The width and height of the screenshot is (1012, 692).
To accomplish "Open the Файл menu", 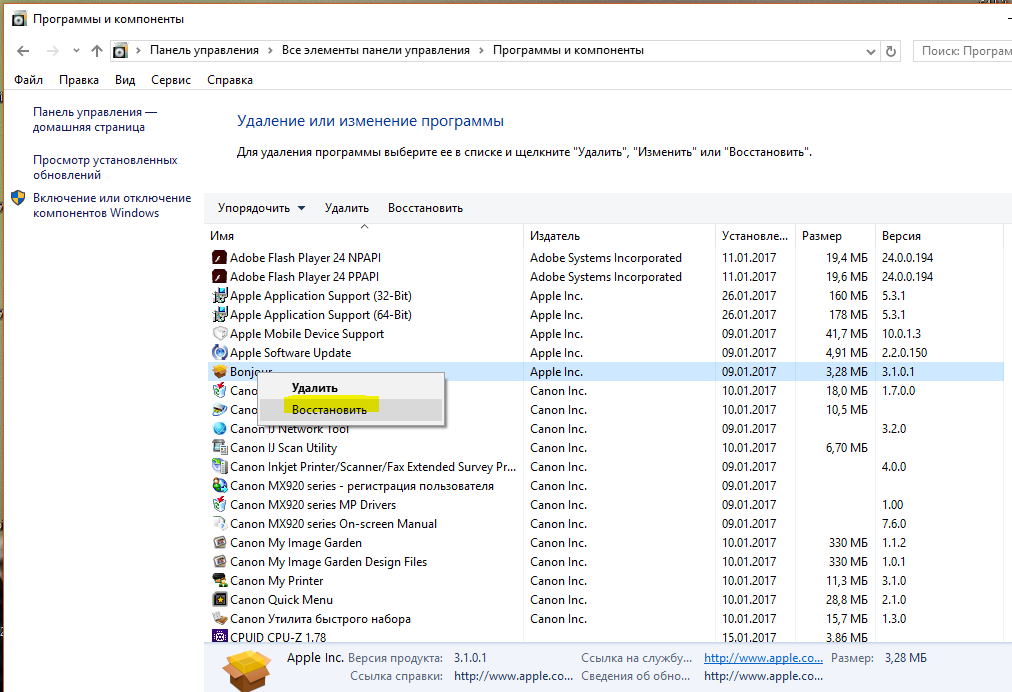I will [28, 80].
